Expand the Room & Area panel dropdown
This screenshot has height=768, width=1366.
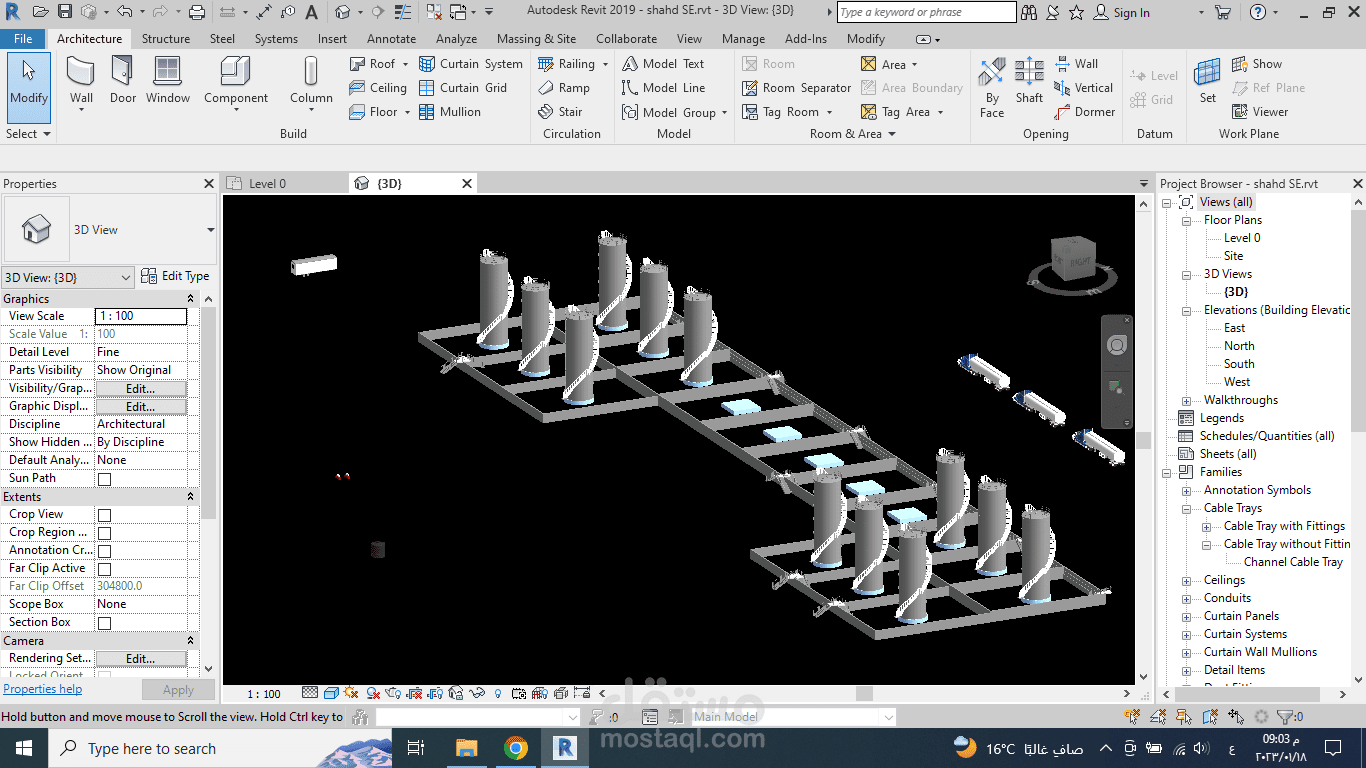coord(853,134)
